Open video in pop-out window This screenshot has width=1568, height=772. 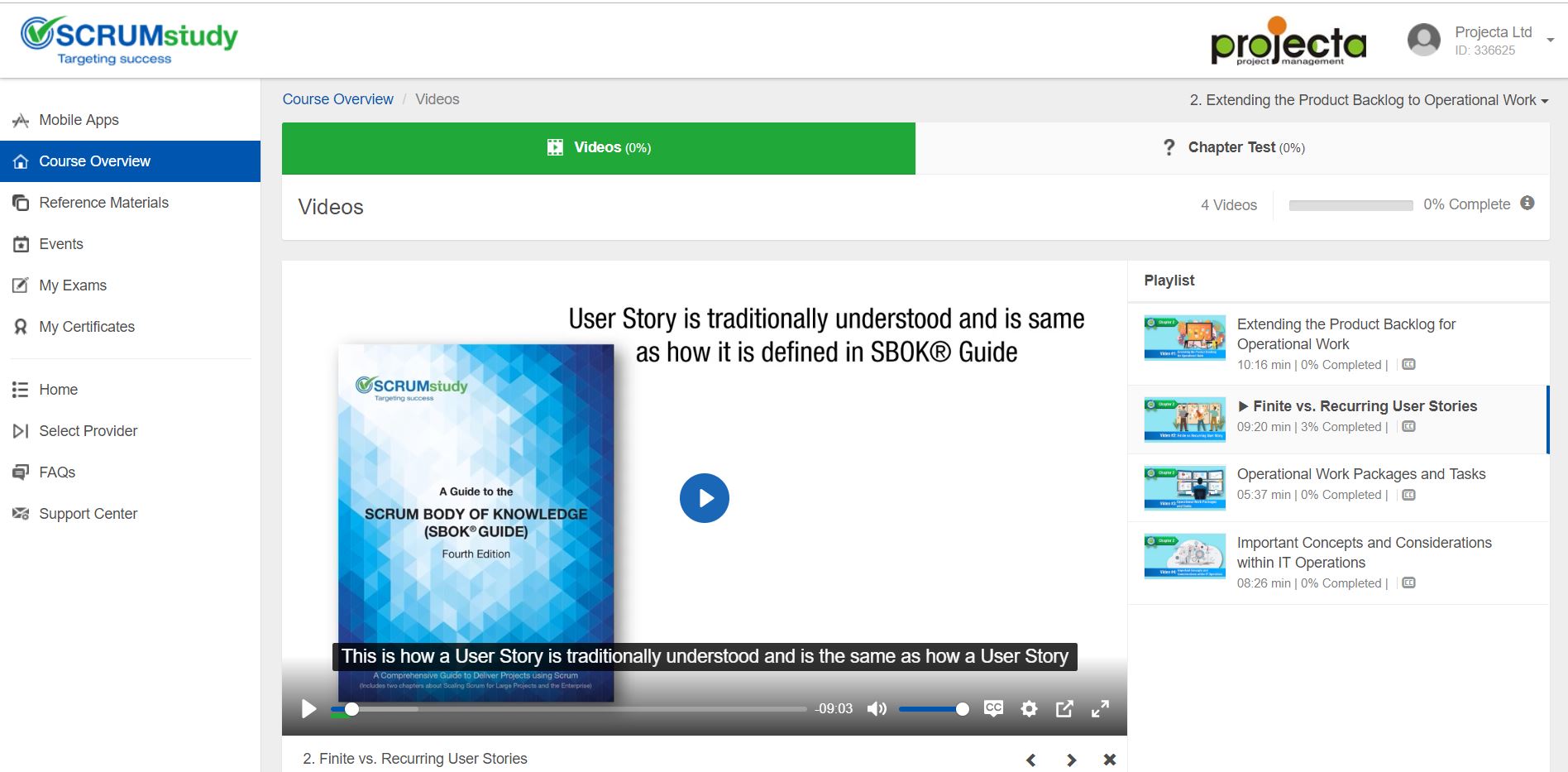[x=1064, y=709]
